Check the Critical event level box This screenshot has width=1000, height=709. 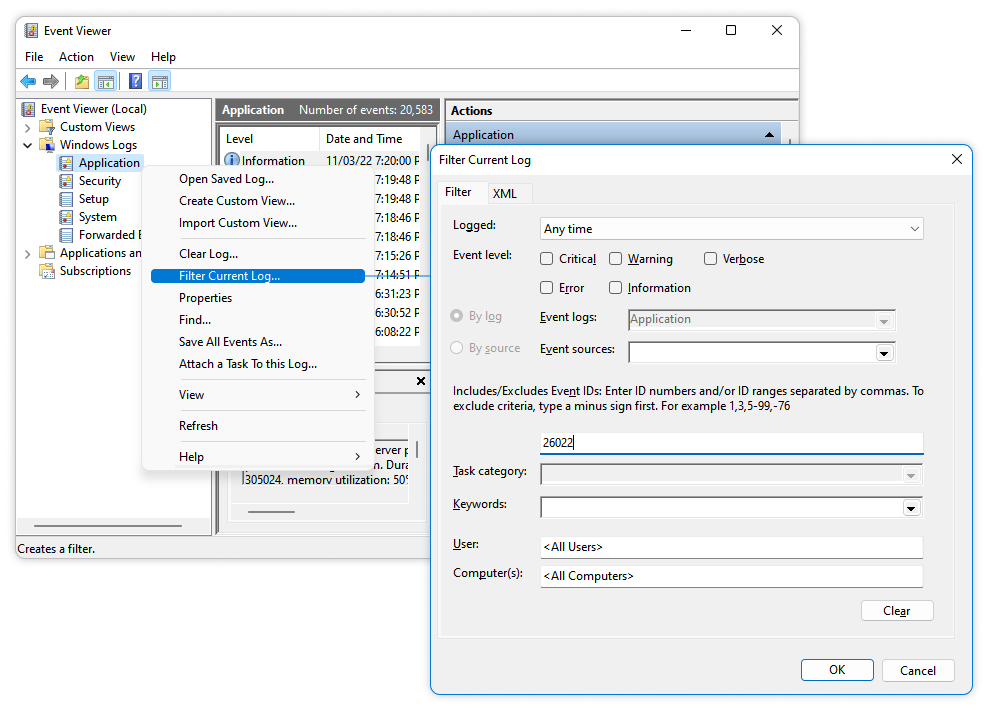point(547,259)
